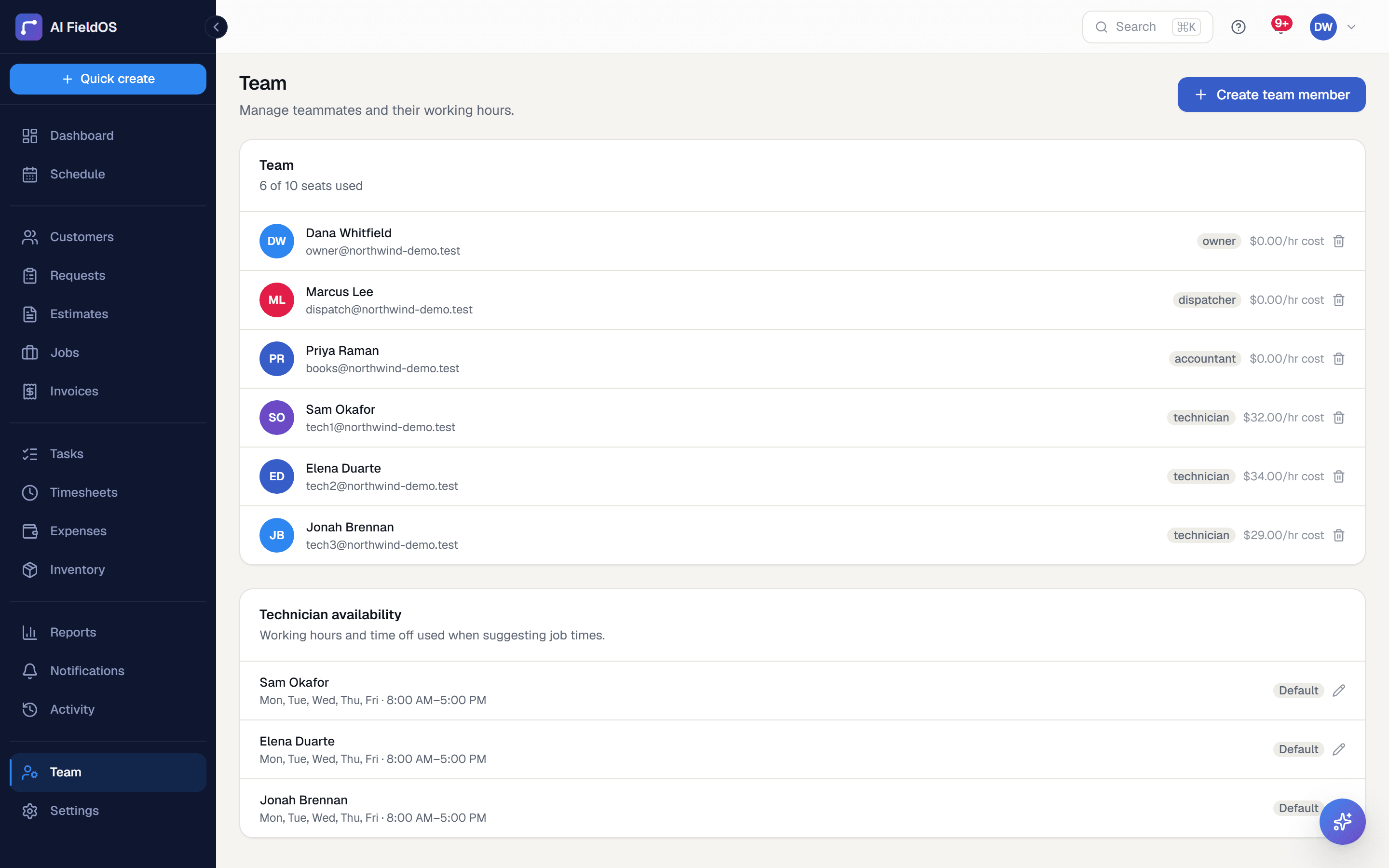
Task: Open Requests in the sidebar
Action: [x=108, y=275]
